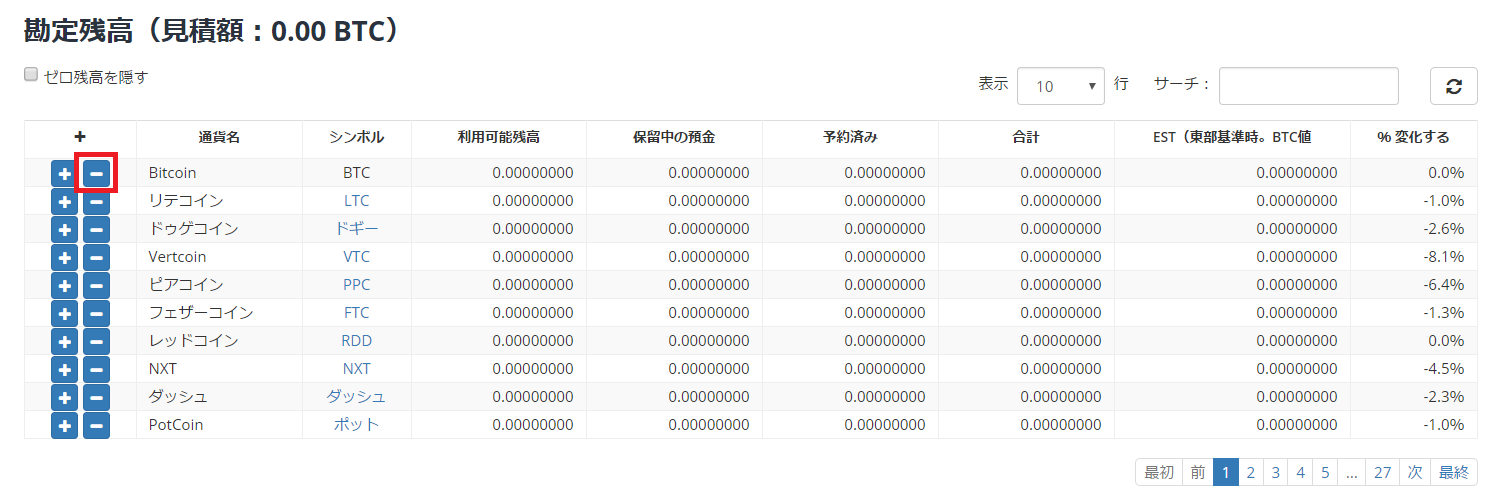Click the minus button in the Bitcoin row
The height and width of the screenshot is (497, 1491).
pos(96,173)
